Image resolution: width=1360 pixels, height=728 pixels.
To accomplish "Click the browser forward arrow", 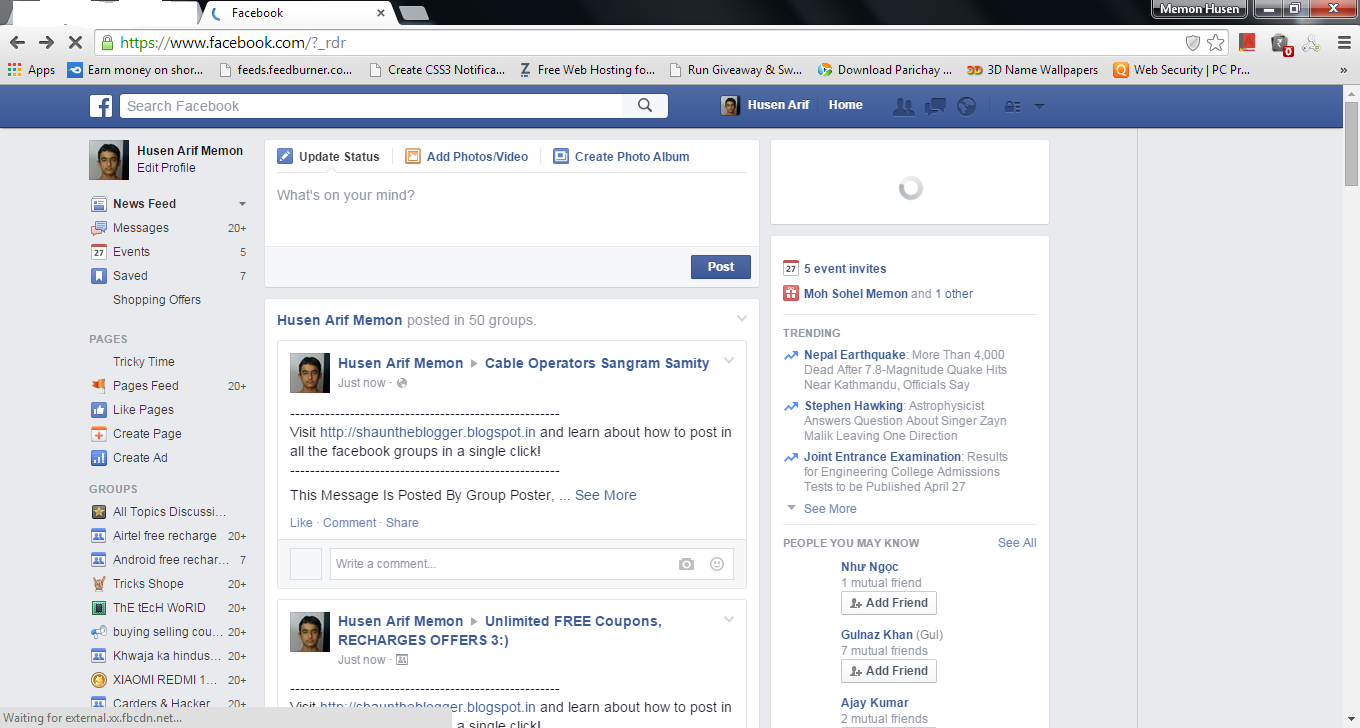I will (46, 42).
